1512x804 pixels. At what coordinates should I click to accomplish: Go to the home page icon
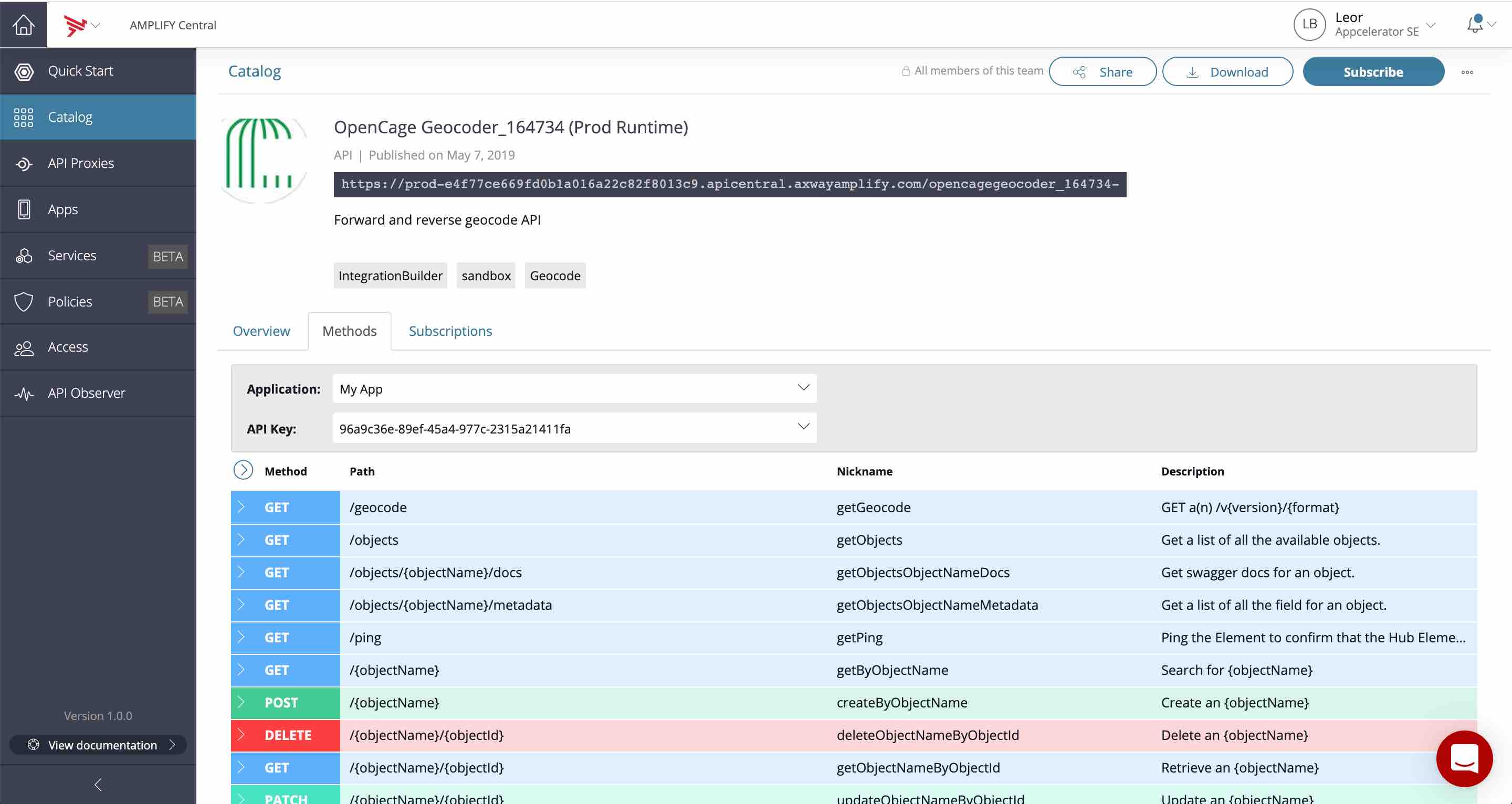pos(24,25)
